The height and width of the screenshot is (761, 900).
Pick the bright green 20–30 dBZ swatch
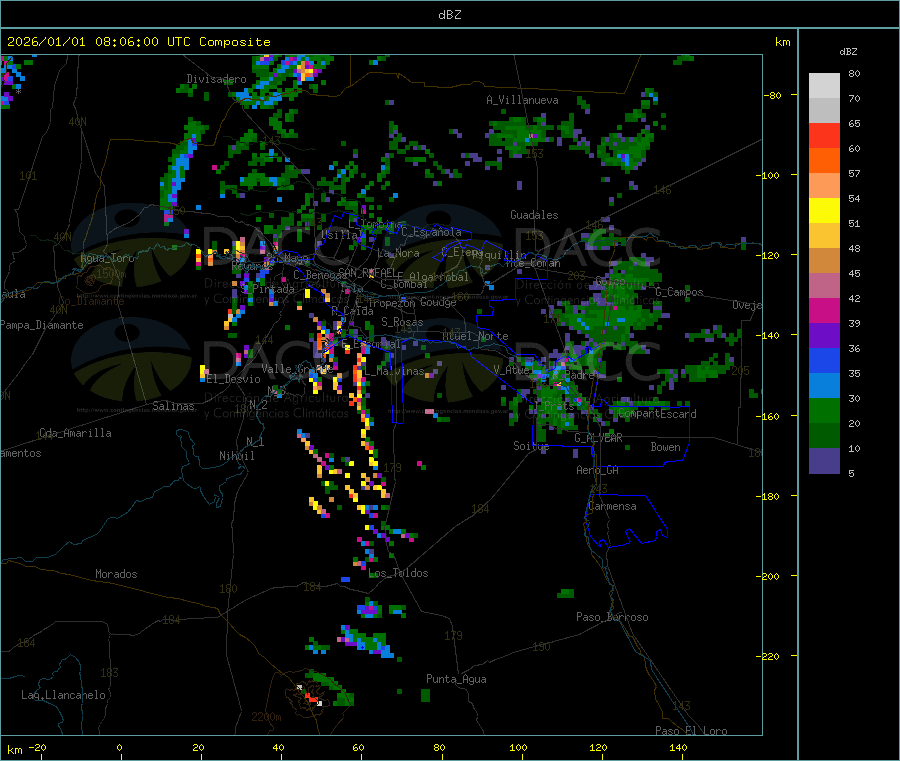click(824, 411)
